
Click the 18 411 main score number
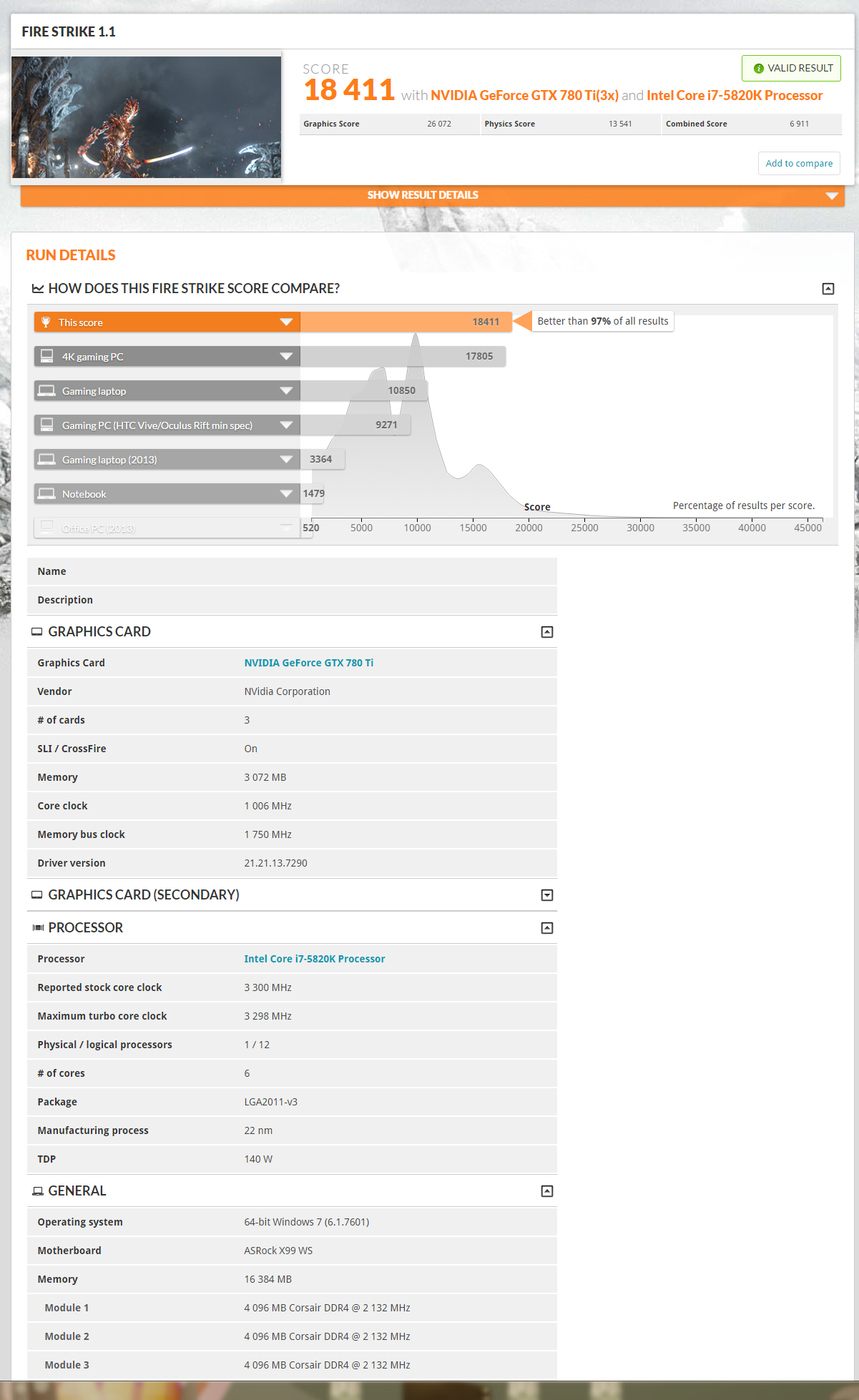349,90
